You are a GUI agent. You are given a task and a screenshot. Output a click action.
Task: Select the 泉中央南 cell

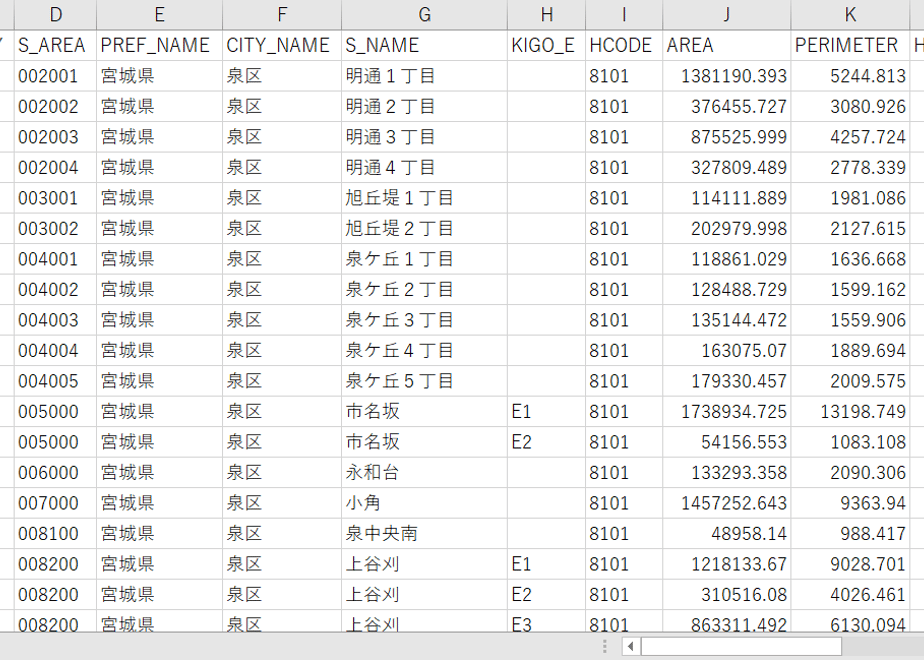[424, 534]
